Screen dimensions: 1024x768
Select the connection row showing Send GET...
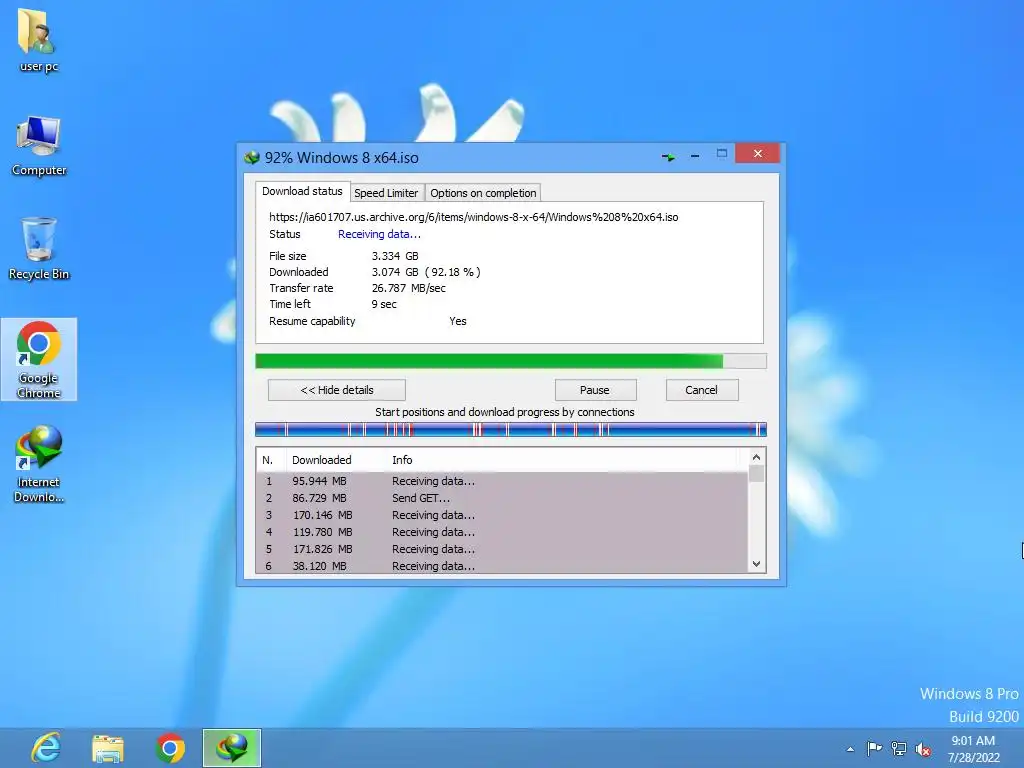502,498
